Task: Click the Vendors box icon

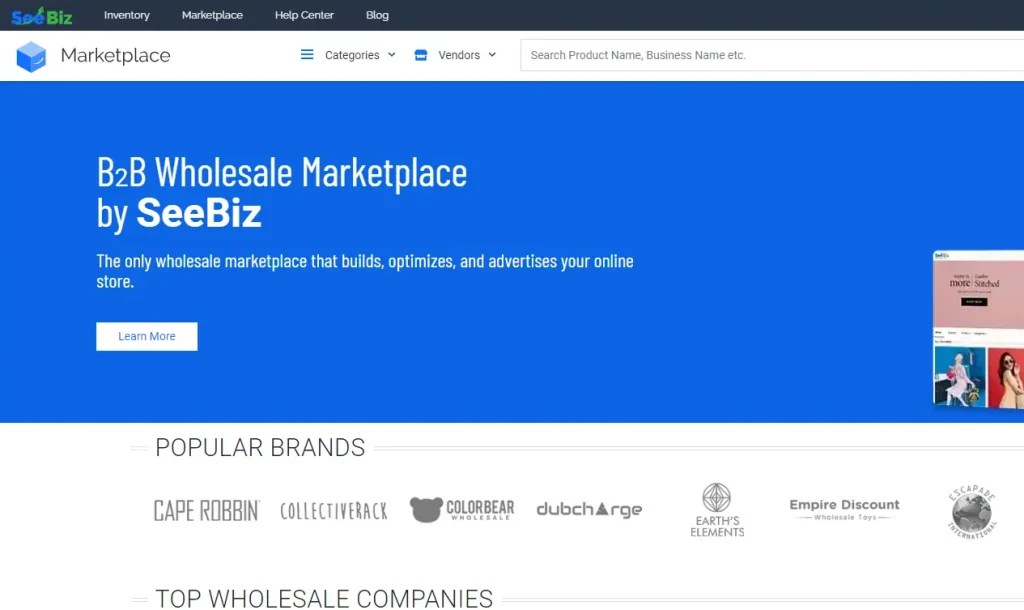Action: coord(421,55)
